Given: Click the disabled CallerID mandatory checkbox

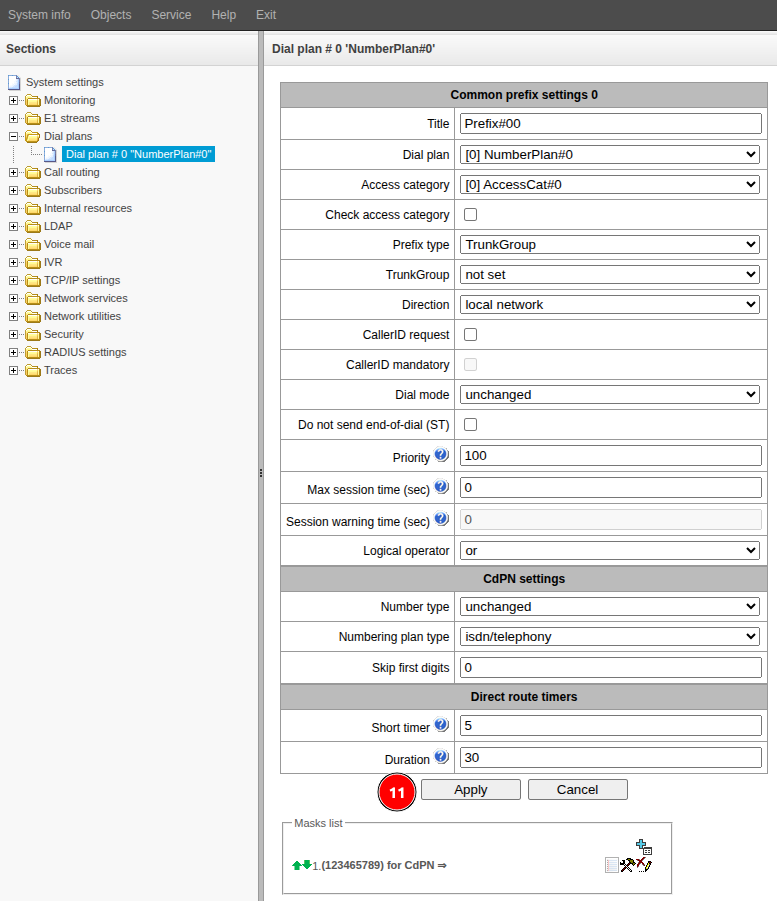Looking at the screenshot, I should [471, 364].
